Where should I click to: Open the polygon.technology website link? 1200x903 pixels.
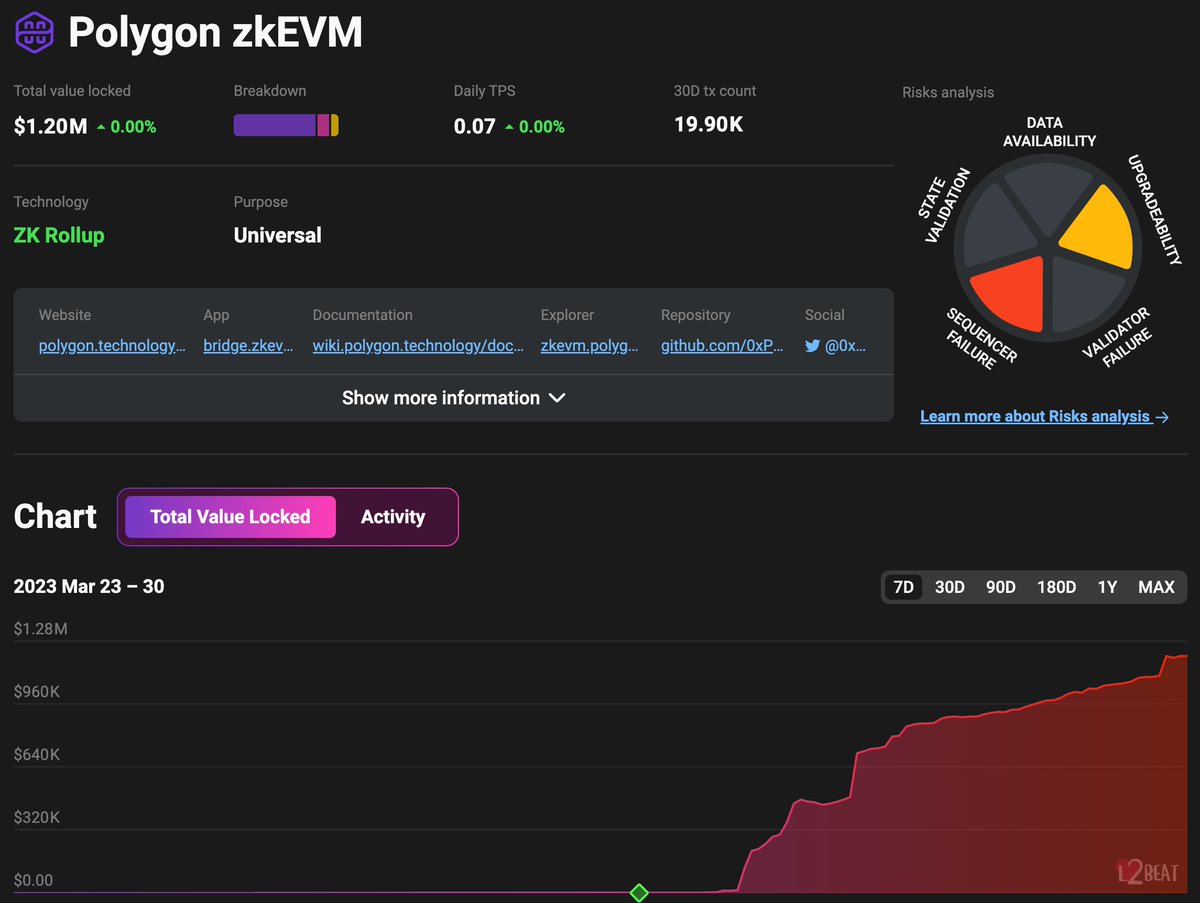point(112,346)
